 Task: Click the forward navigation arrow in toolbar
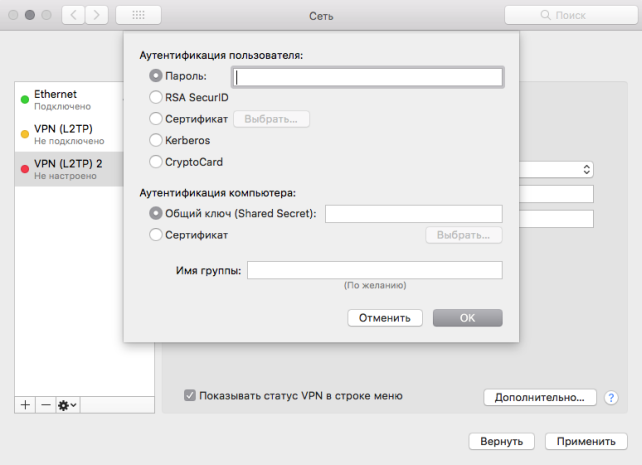pyautogui.click(x=99, y=16)
